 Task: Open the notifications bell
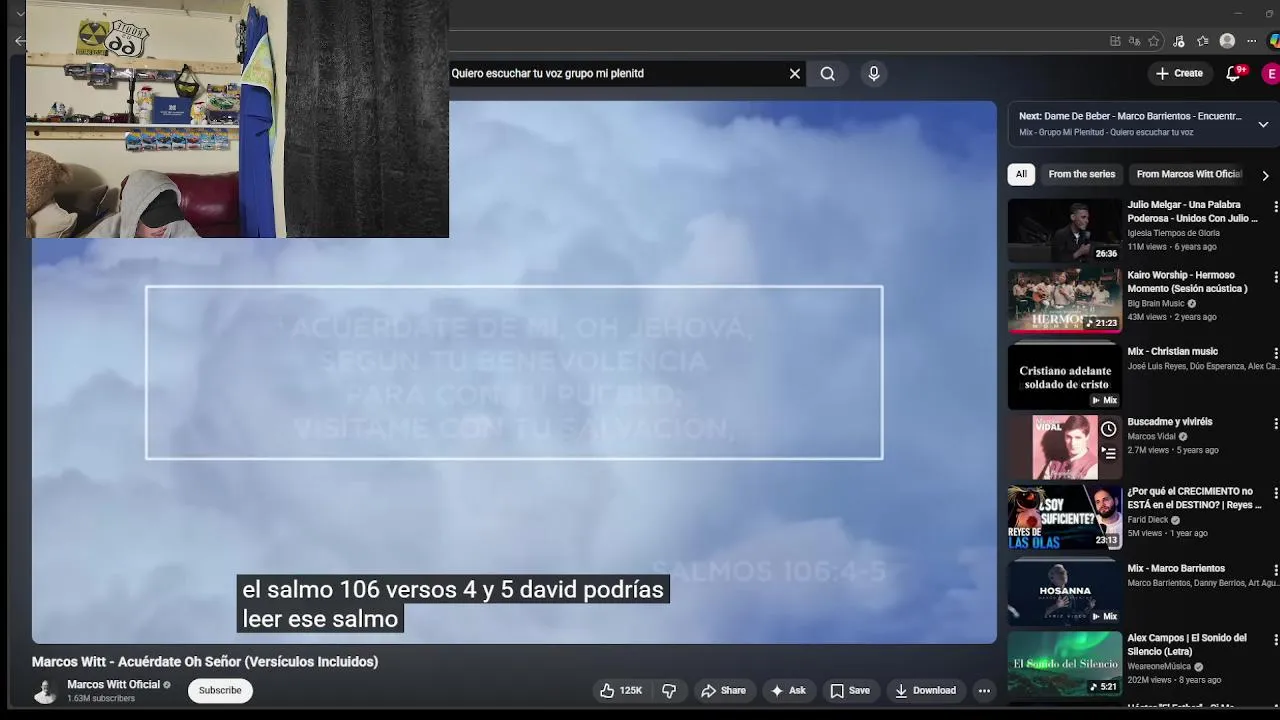tap(1233, 74)
